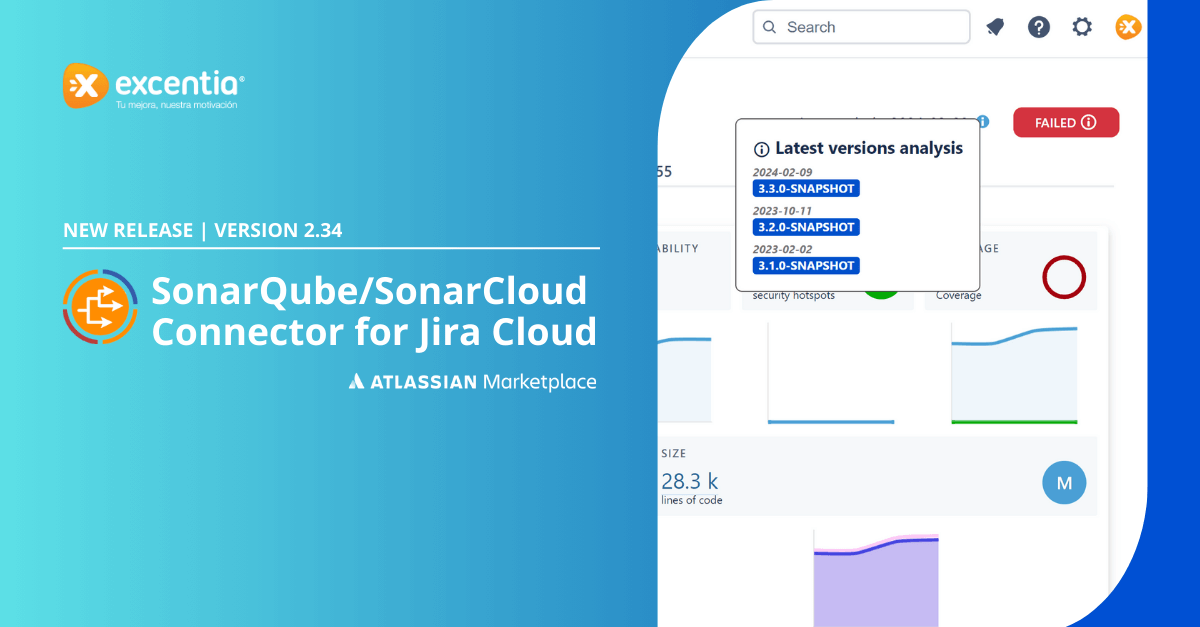
Task: Open the notifications megaphone icon
Action: coord(995,27)
